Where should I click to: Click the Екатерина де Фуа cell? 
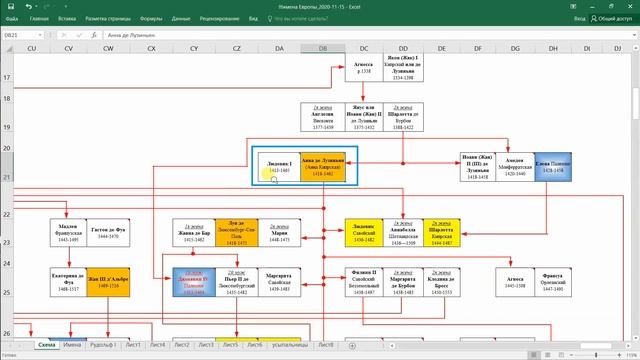click(x=68, y=282)
